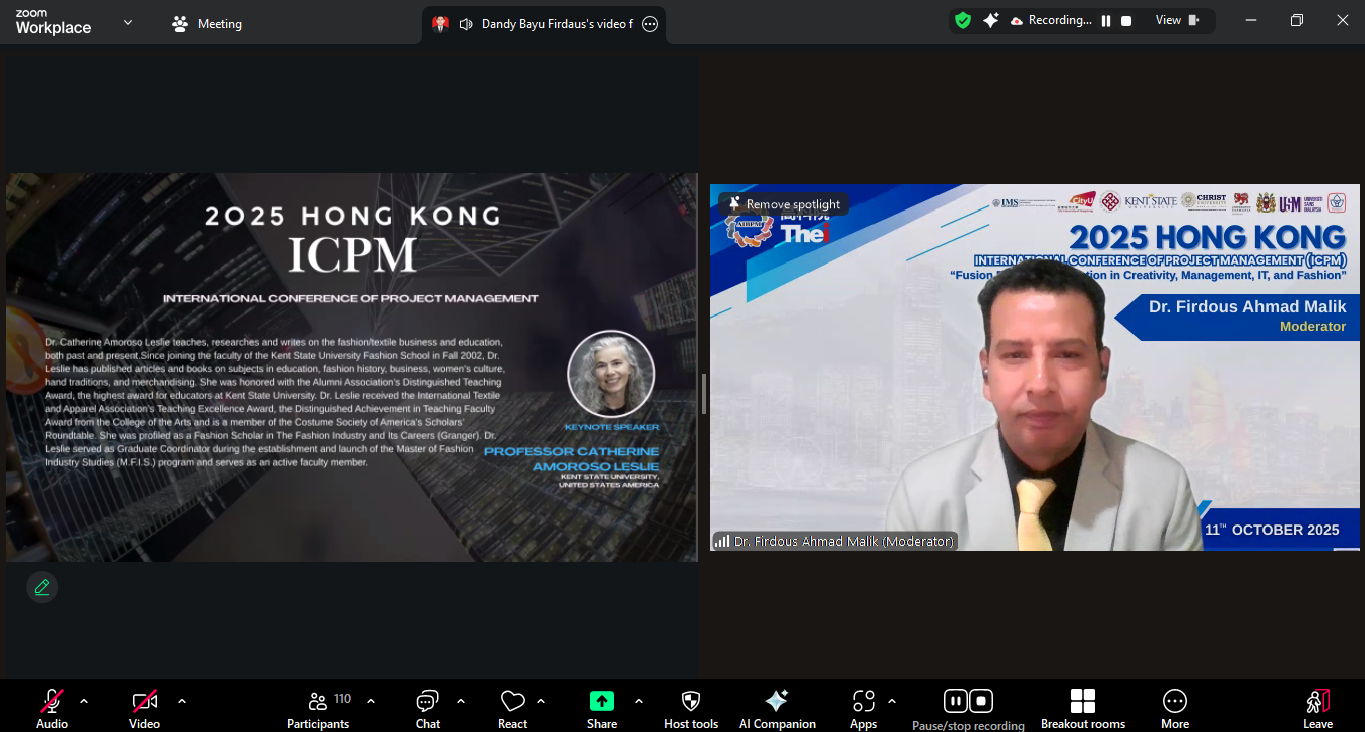Screen dimensions: 1365x732
Task: Click the green Share screen icon
Action: (602, 702)
